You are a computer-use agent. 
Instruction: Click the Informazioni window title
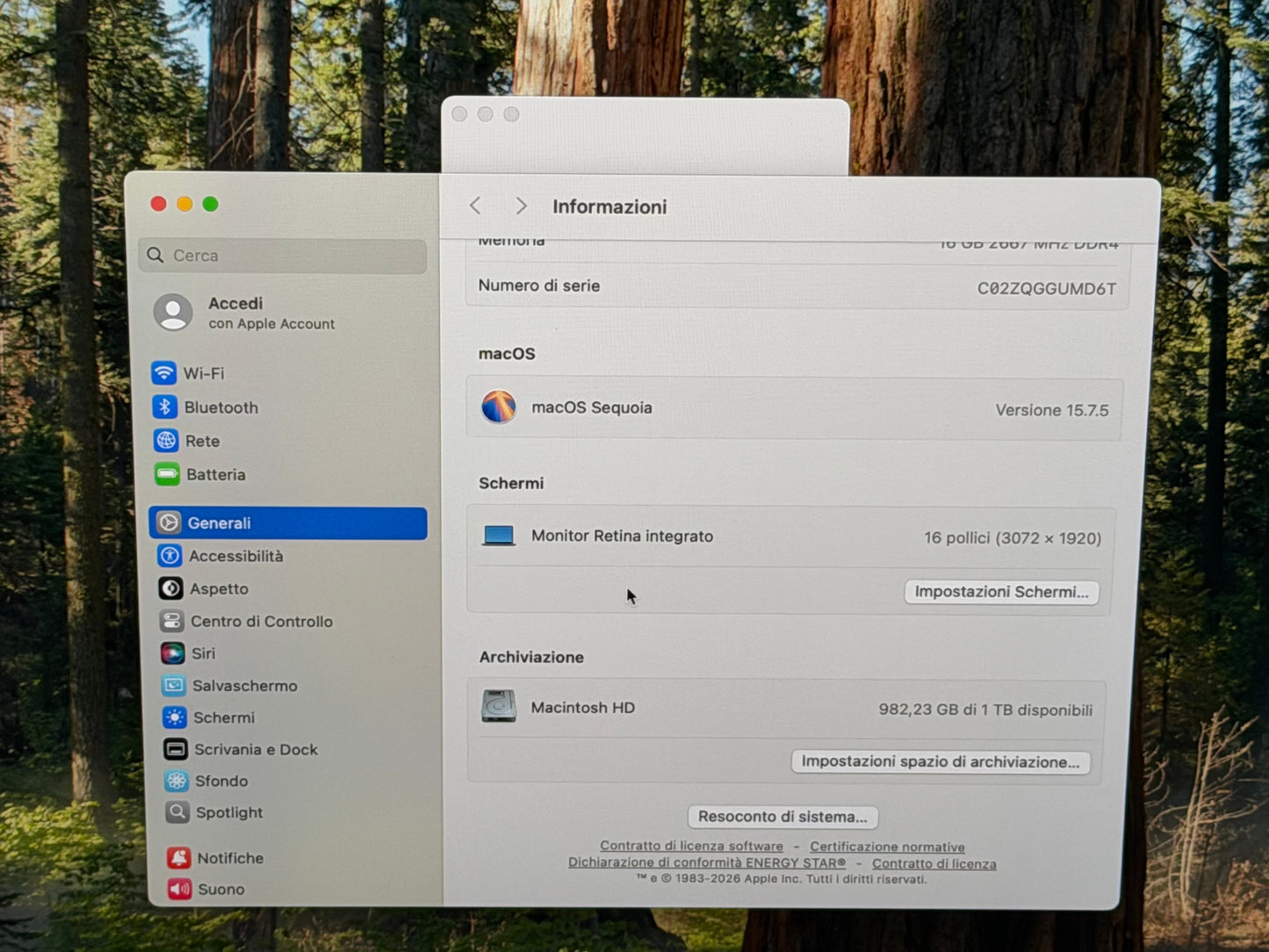(x=609, y=206)
